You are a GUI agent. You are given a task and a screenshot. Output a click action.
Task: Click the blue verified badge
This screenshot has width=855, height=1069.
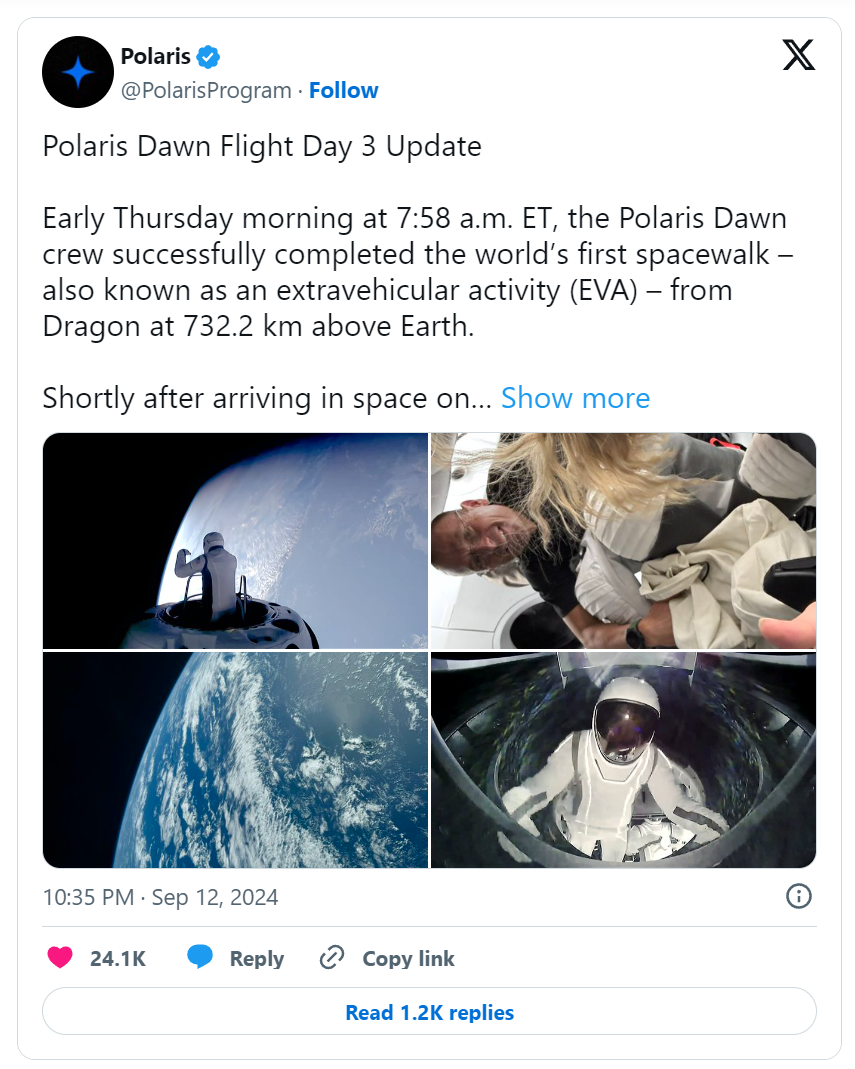coord(209,57)
